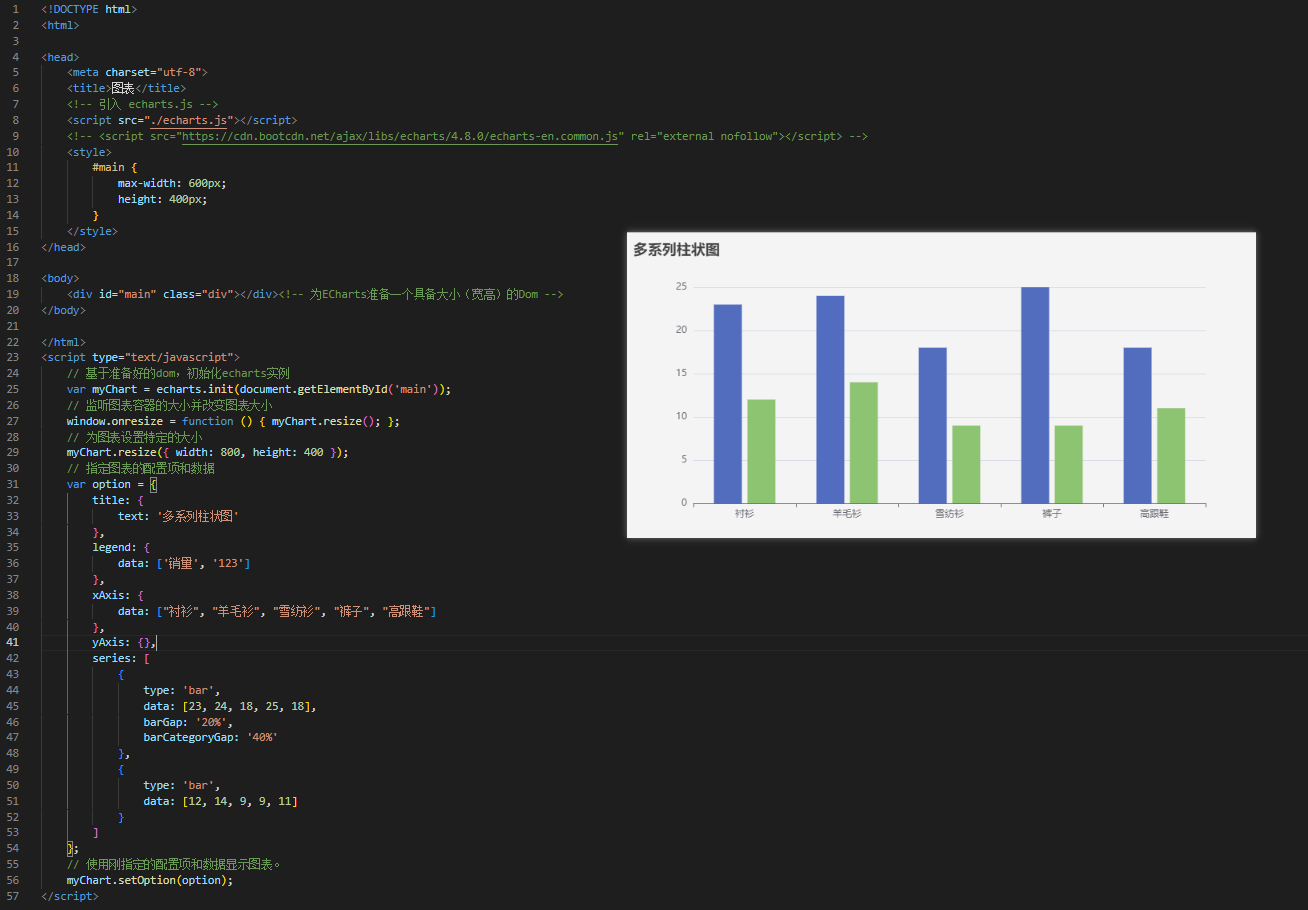The image size is (1308, 910).
Task: Click the y-axis value 0 in chart
Action: click(x=684, y=503)
